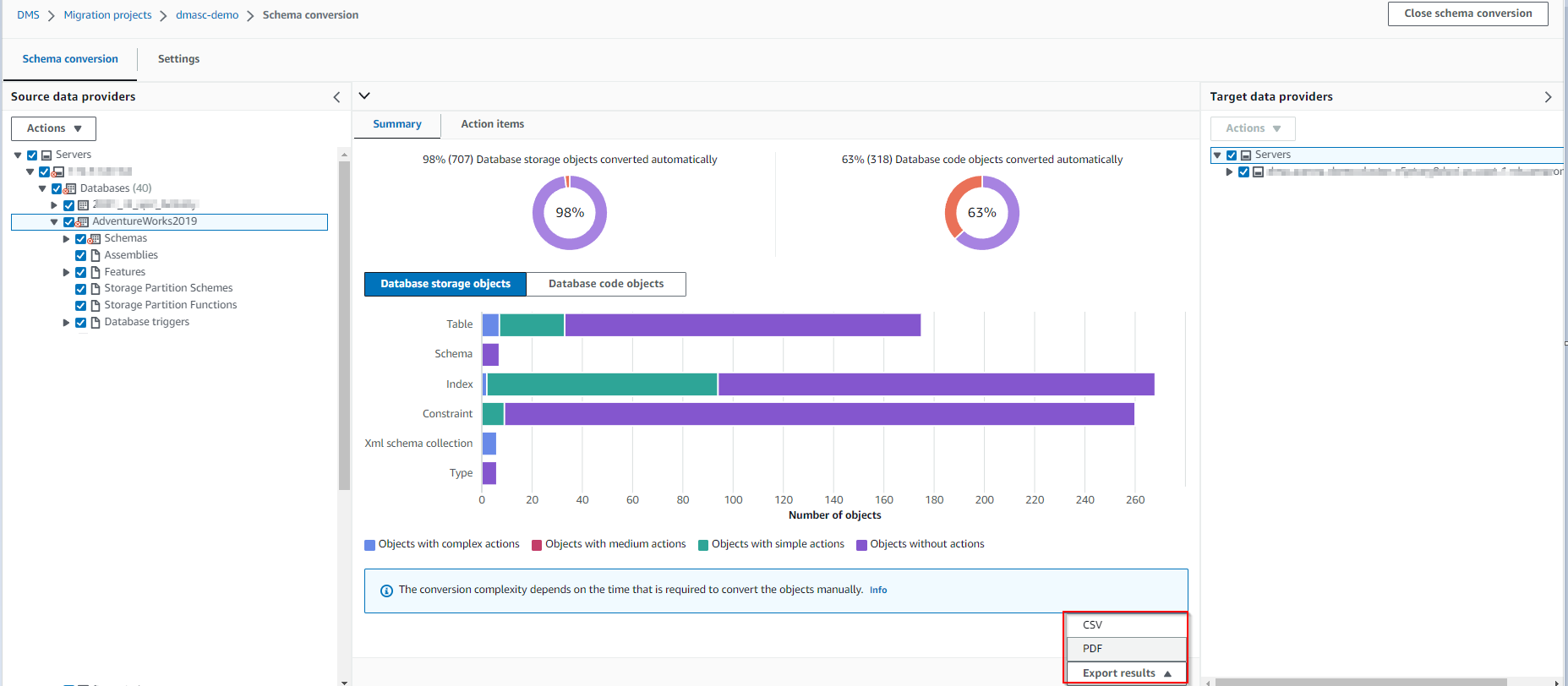1568x686 pixels.
Task: Toggle the Servers checkbox in source tree
Action: point(32,155)
